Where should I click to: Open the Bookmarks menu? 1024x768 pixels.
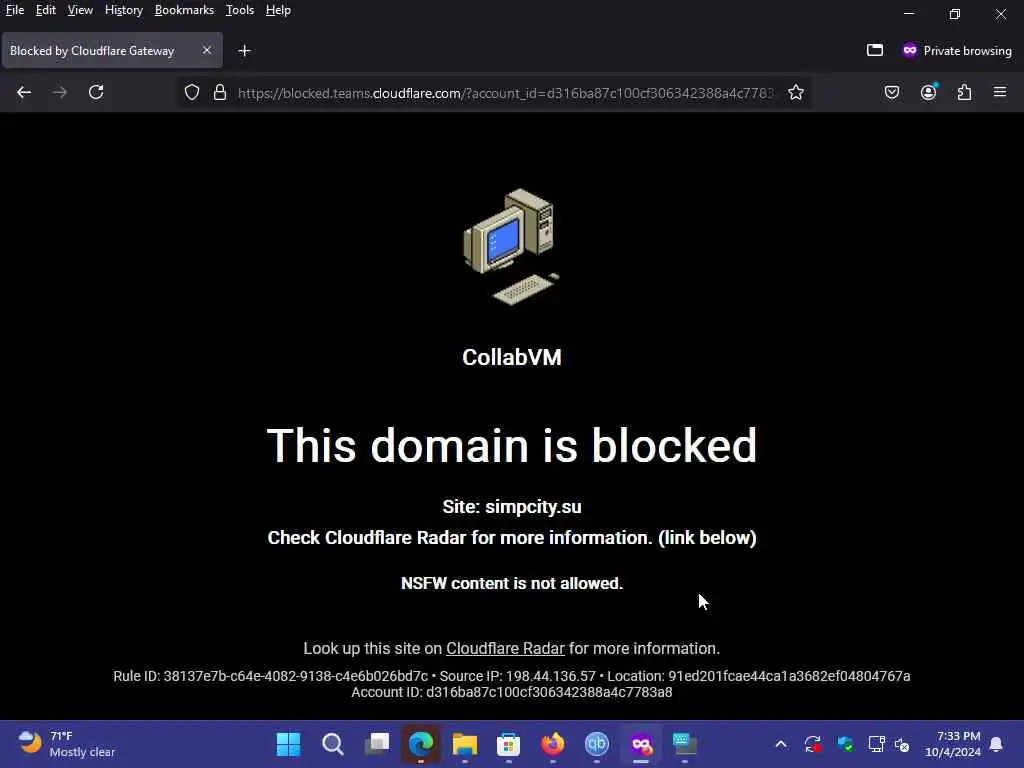point(184,10)
